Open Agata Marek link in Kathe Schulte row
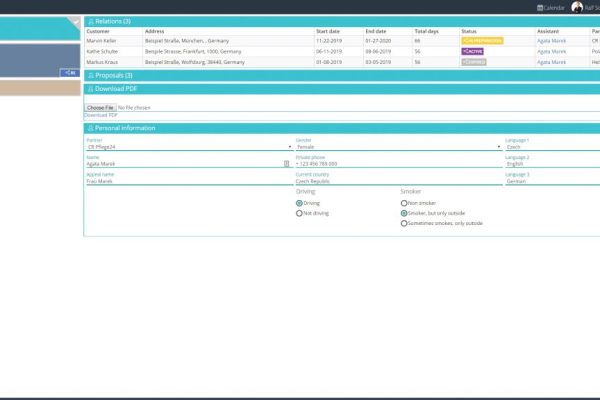The height and width of the screenshot is (400, 600). tap(551, 51)
